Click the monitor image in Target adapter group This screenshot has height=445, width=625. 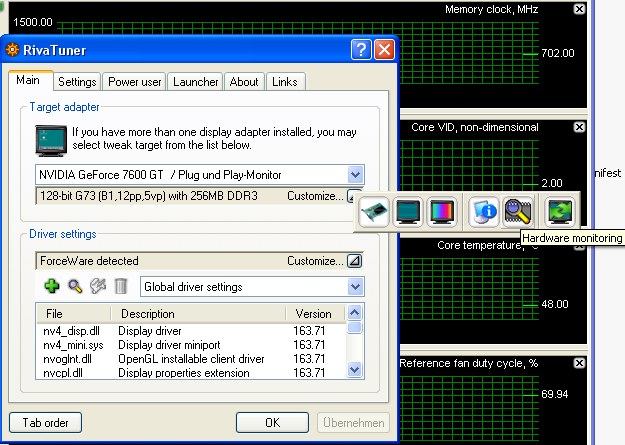pyautogui.click(x=51, y=140)
